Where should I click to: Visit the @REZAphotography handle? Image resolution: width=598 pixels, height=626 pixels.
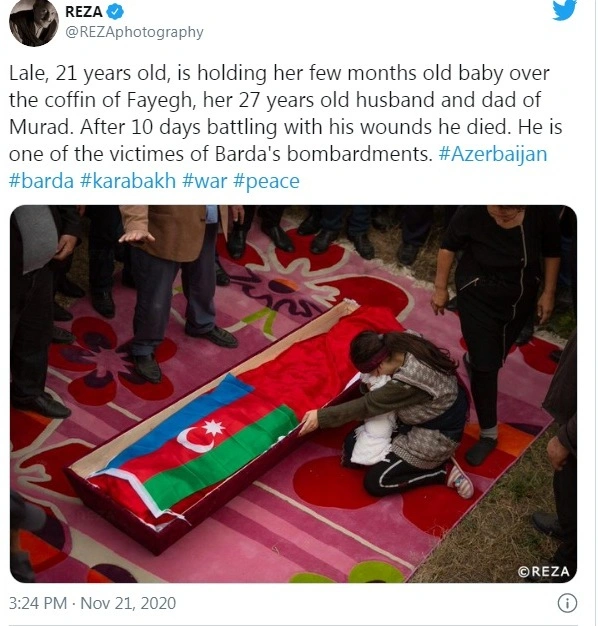(134, 32)
